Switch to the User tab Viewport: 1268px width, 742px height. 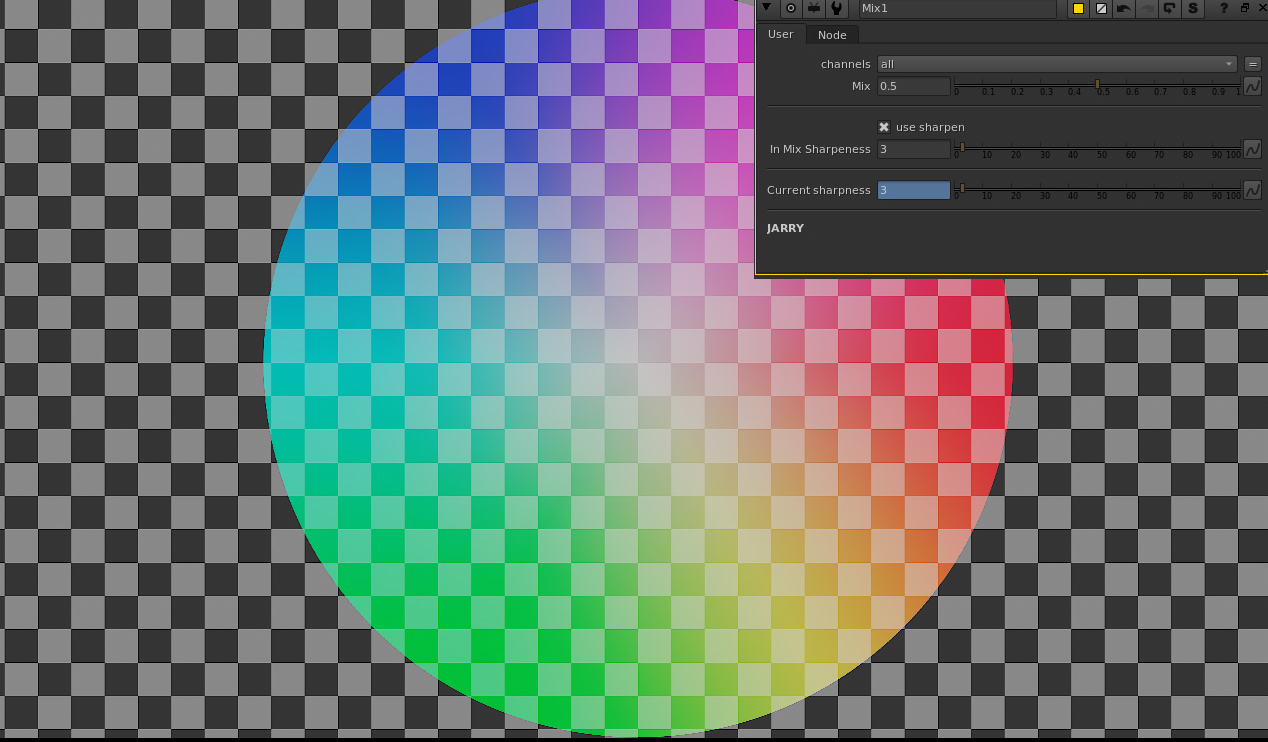point(780,34)
